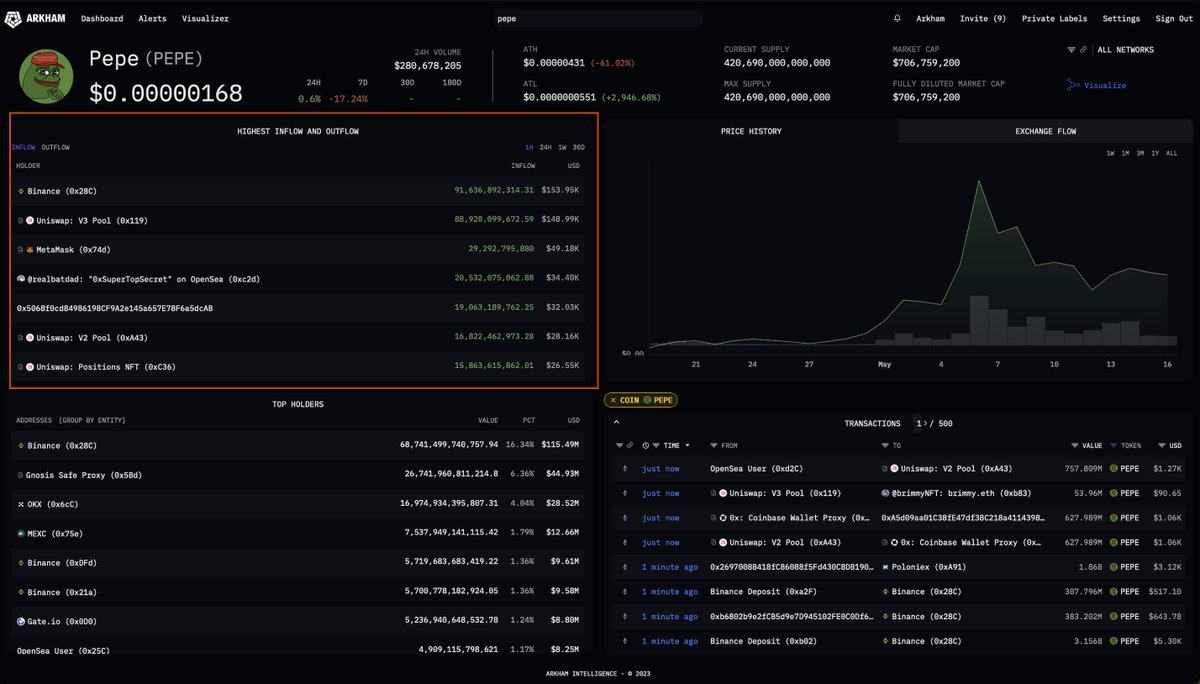Collapse the transactions panel with chevron

coord(617,423)
